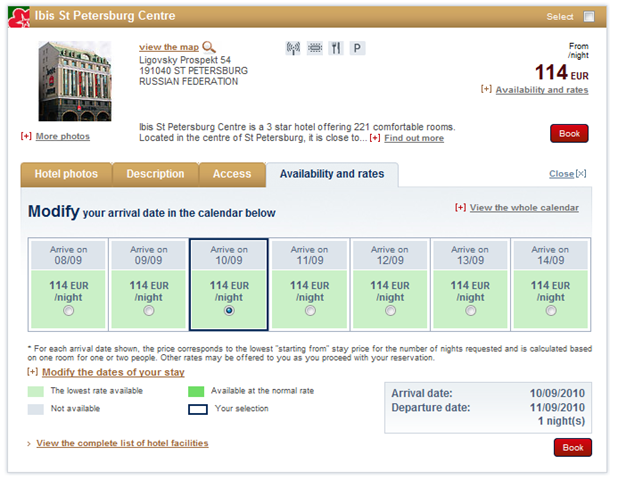618x480 pixels.
Task: Open the More photos link
Action: tap(63, 136)
